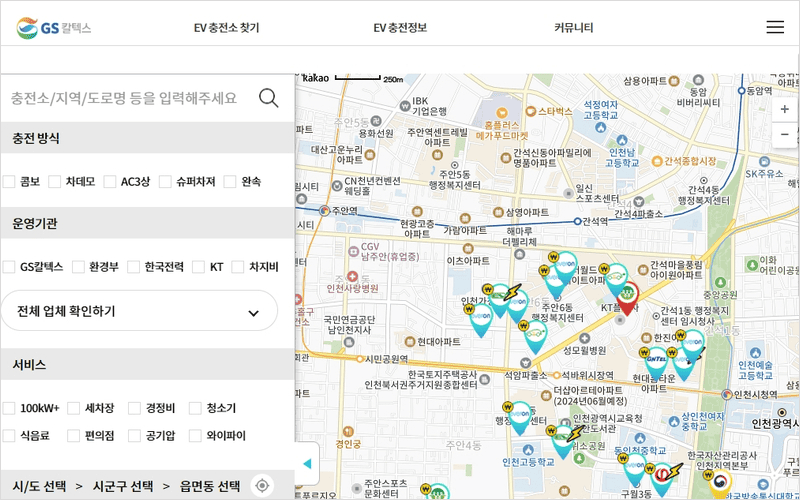Tick the KT operator checkbox

pos(198,267)
